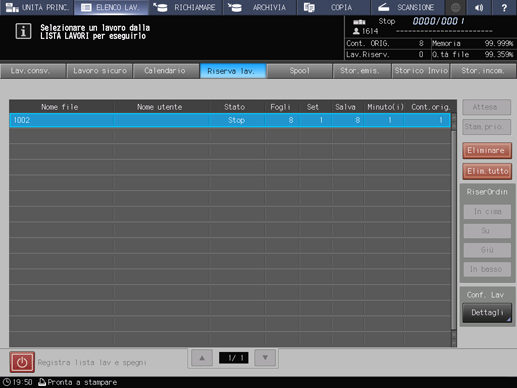Click the Lav.Riserv. counter field
This screenshot has height=388, width=517.
click(387, 55)
